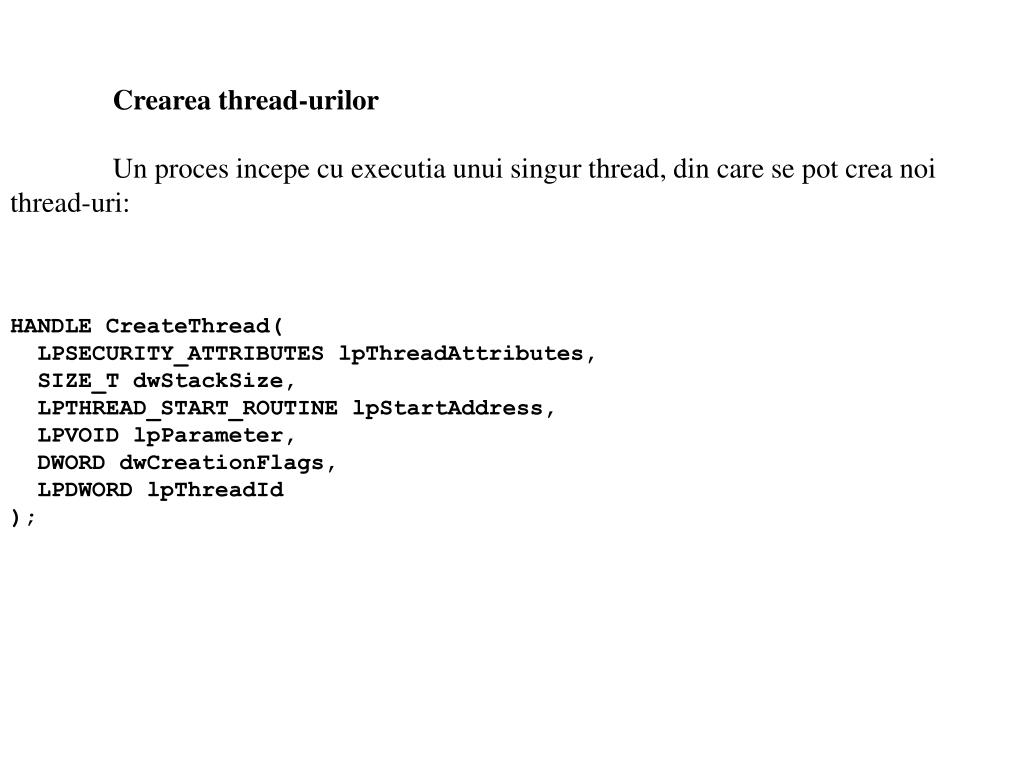This screenshot has height=768, width=1024.
Task: Click lpStartAddress parameter name
Action: click(x=447, y=408)
